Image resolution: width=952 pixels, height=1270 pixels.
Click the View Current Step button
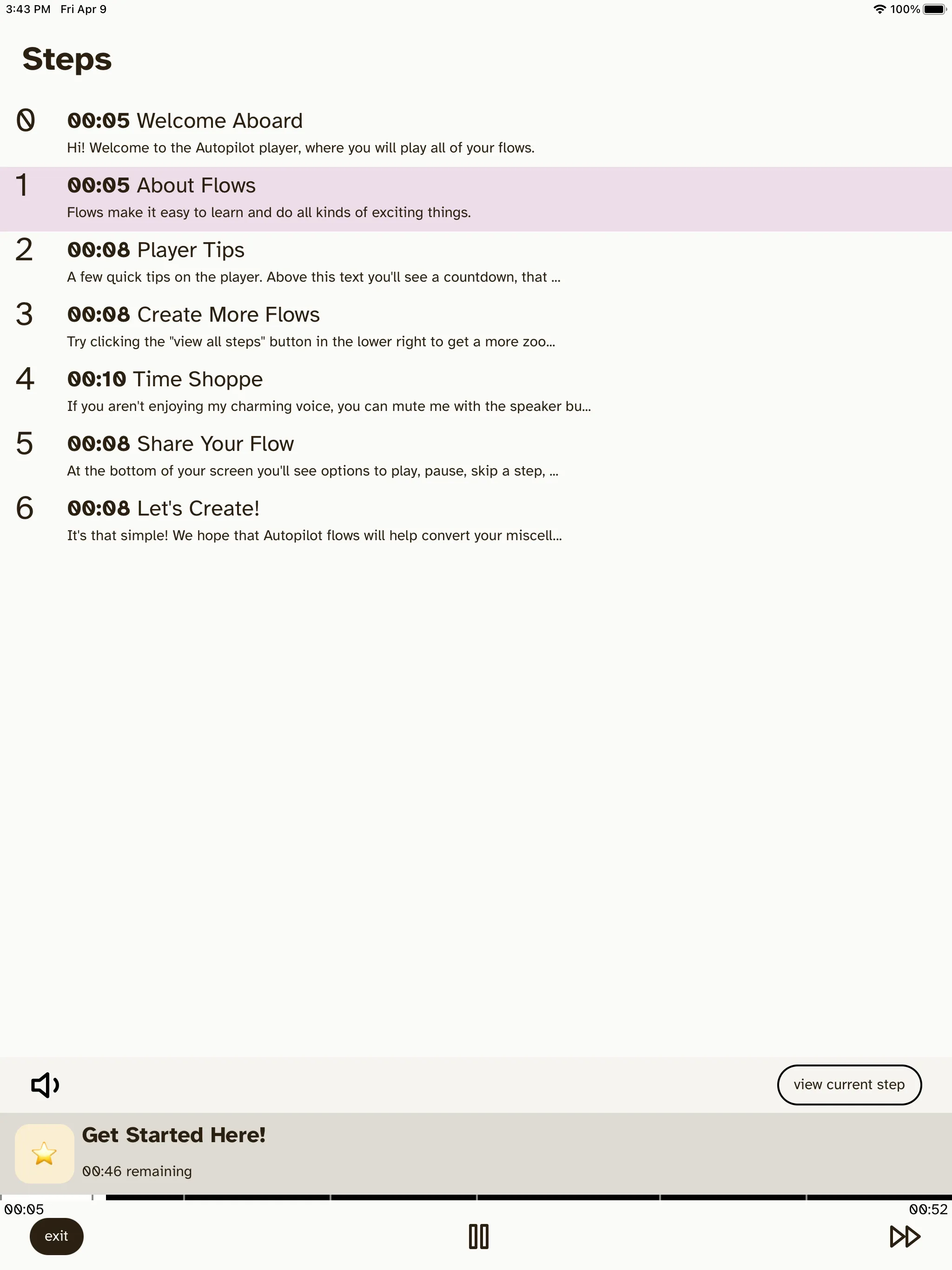click(849, 1084)
